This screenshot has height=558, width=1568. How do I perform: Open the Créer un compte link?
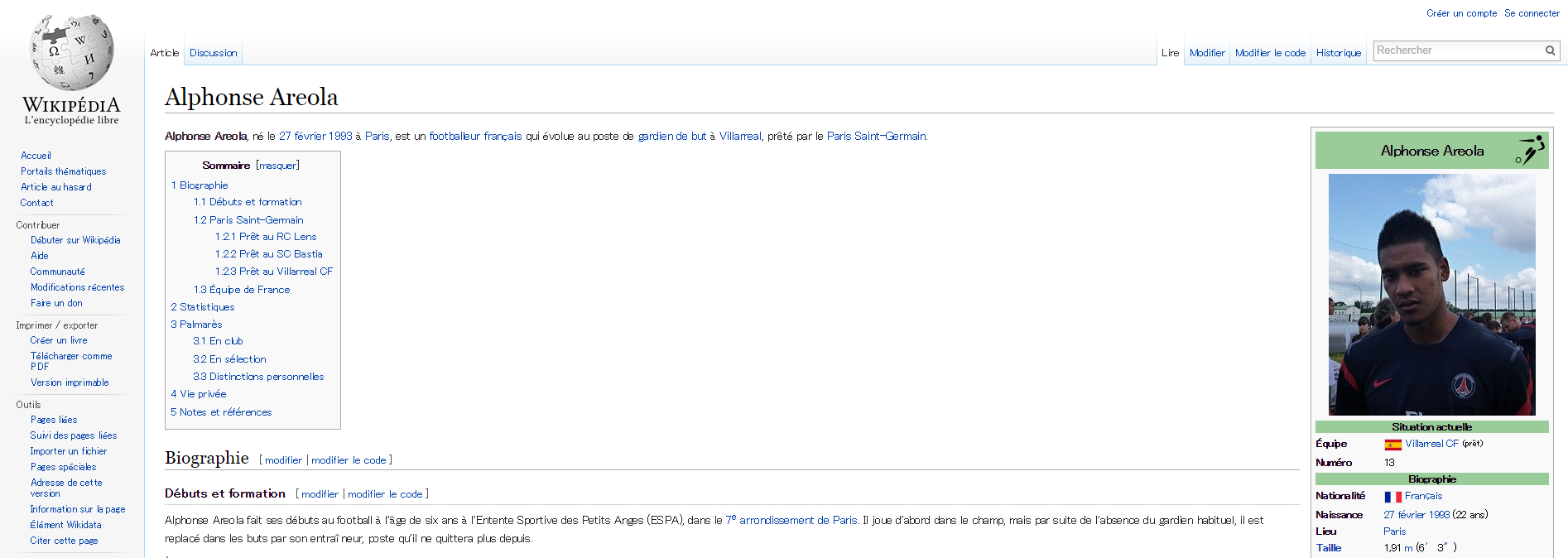click(x=1461, y=13)
